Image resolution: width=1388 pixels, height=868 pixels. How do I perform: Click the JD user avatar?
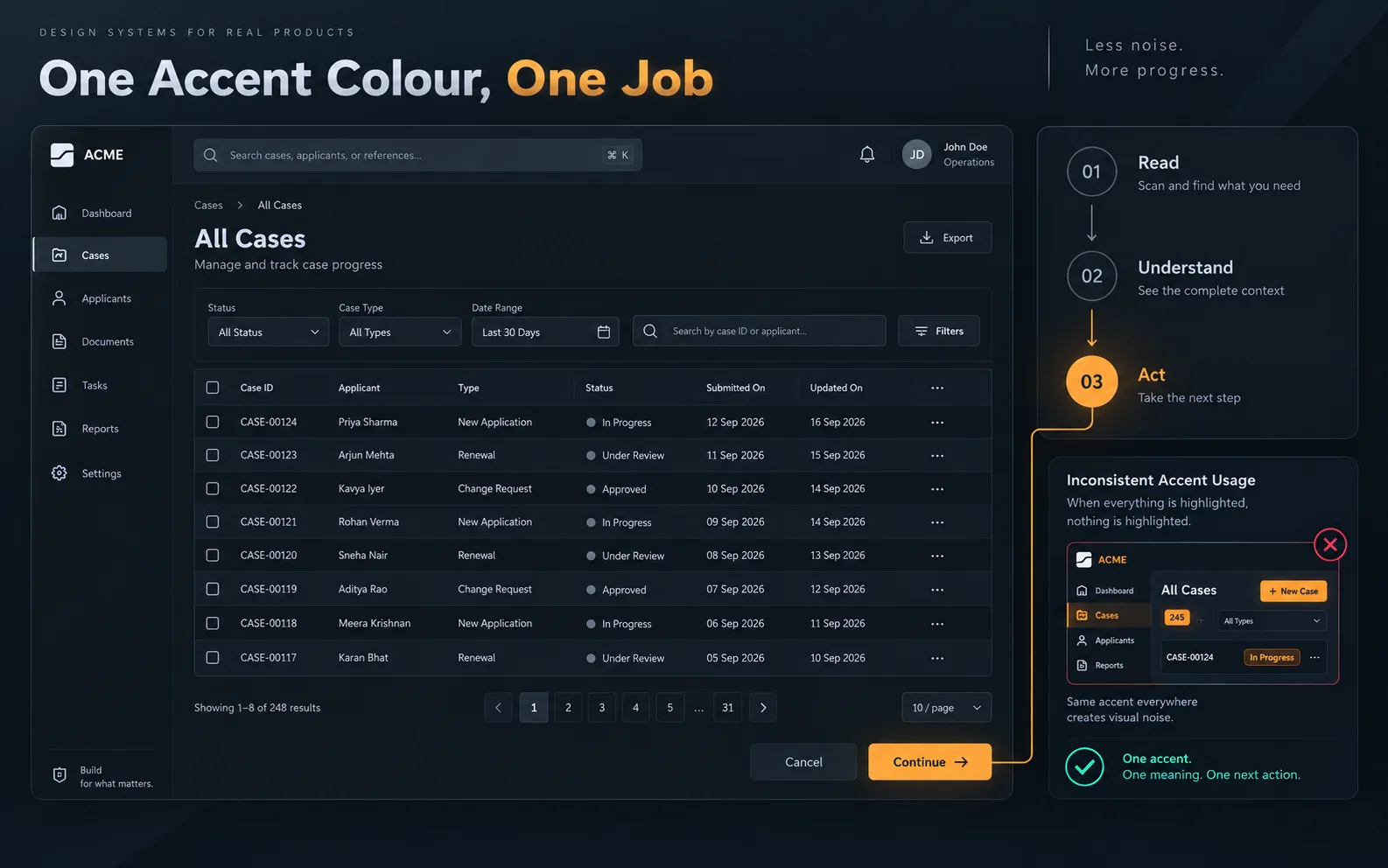point(917,155)
